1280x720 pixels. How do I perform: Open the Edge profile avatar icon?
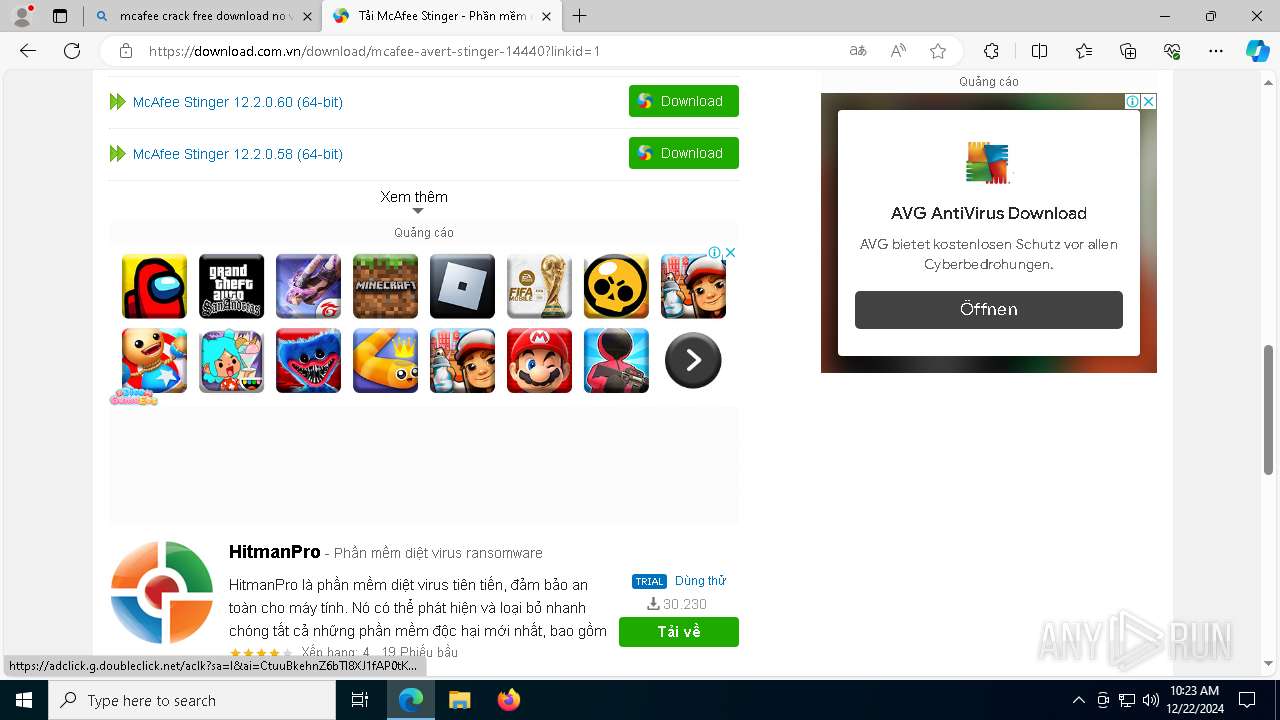tap(21, 16)
